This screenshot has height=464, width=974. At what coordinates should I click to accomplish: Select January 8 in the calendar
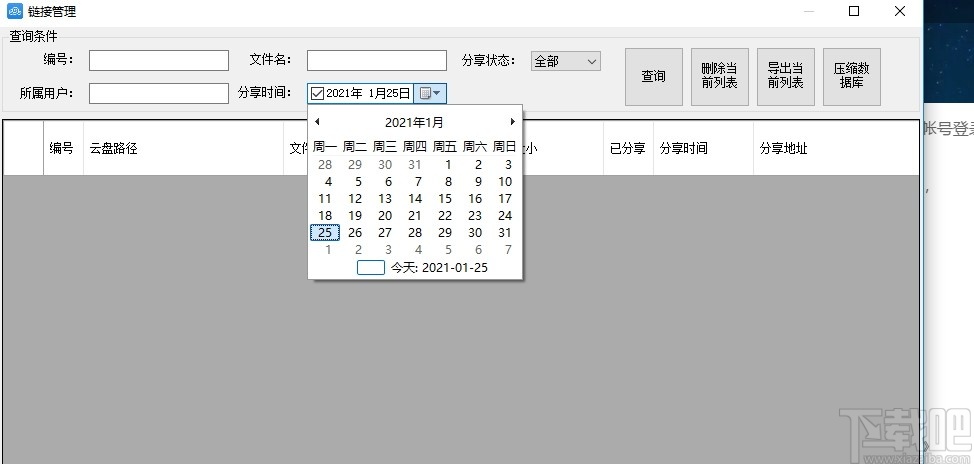point(448,181)
